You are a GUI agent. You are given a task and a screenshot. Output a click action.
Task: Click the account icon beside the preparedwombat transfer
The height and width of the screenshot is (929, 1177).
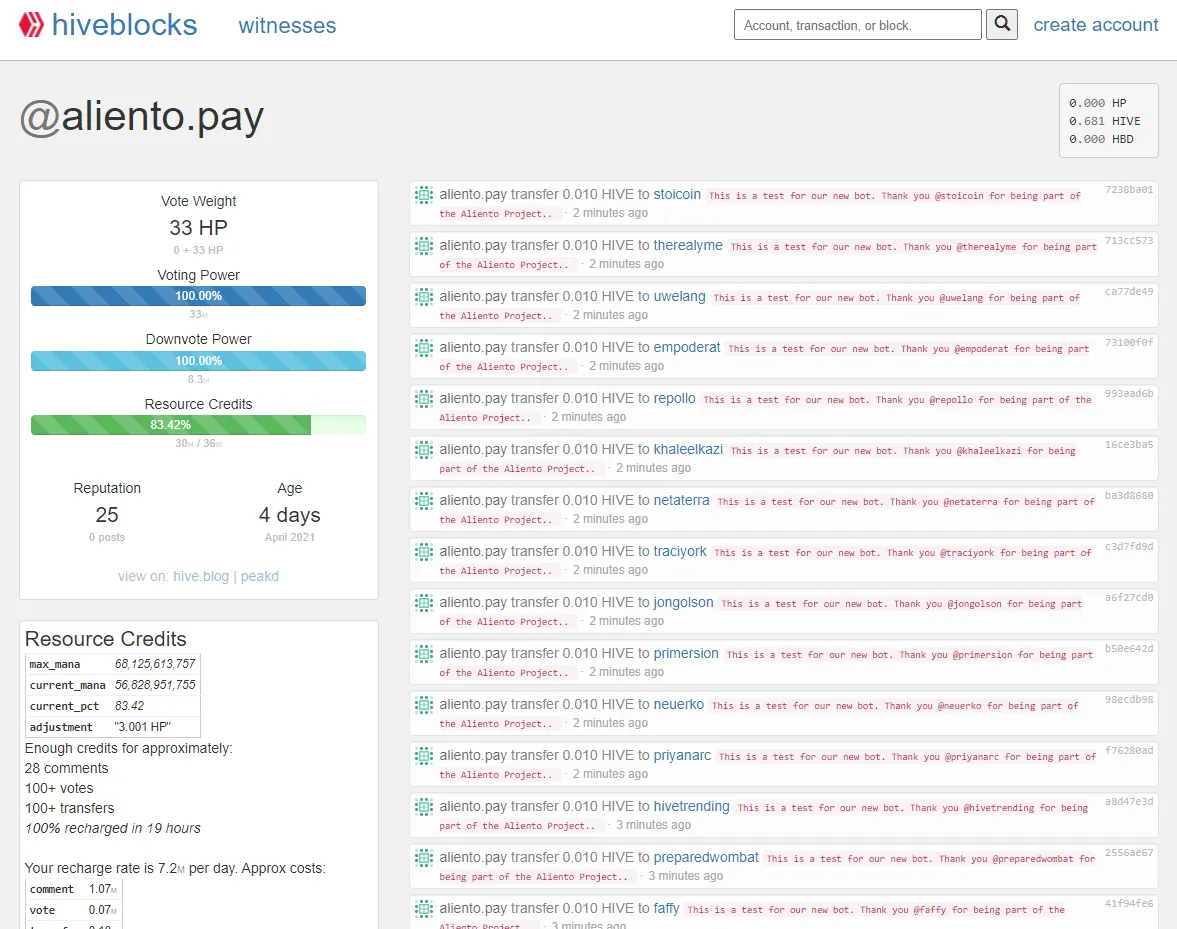click(424, 858)
